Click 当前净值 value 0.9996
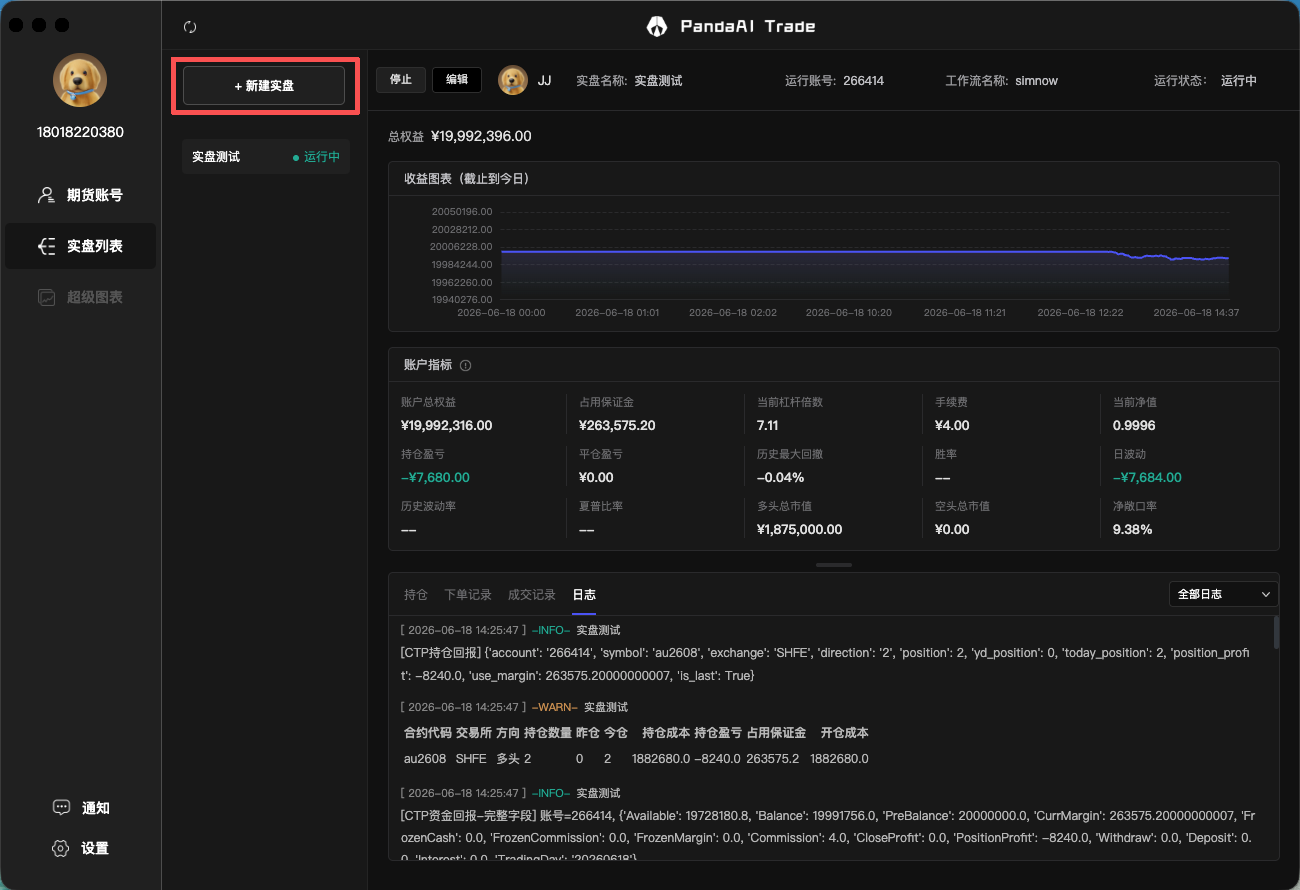The height and width of the screenshot is (890, 1300). (x=1134, y=425)
